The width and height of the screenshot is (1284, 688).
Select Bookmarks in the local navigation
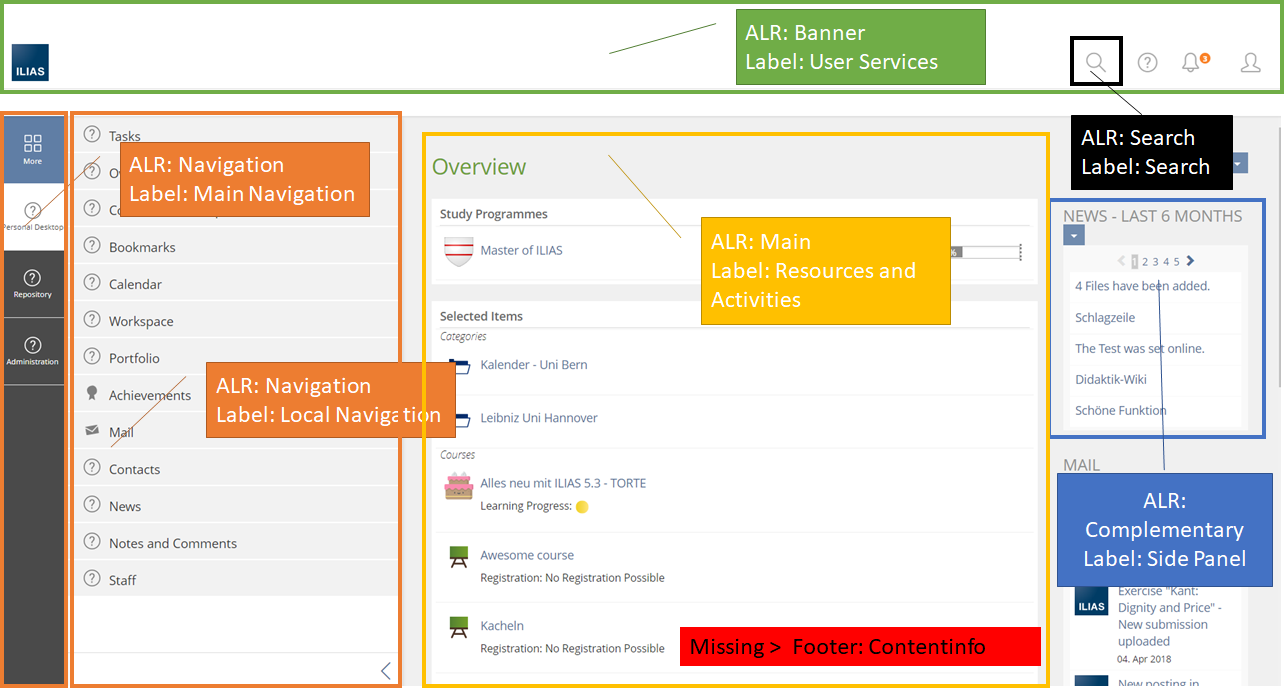click(142, 247)
